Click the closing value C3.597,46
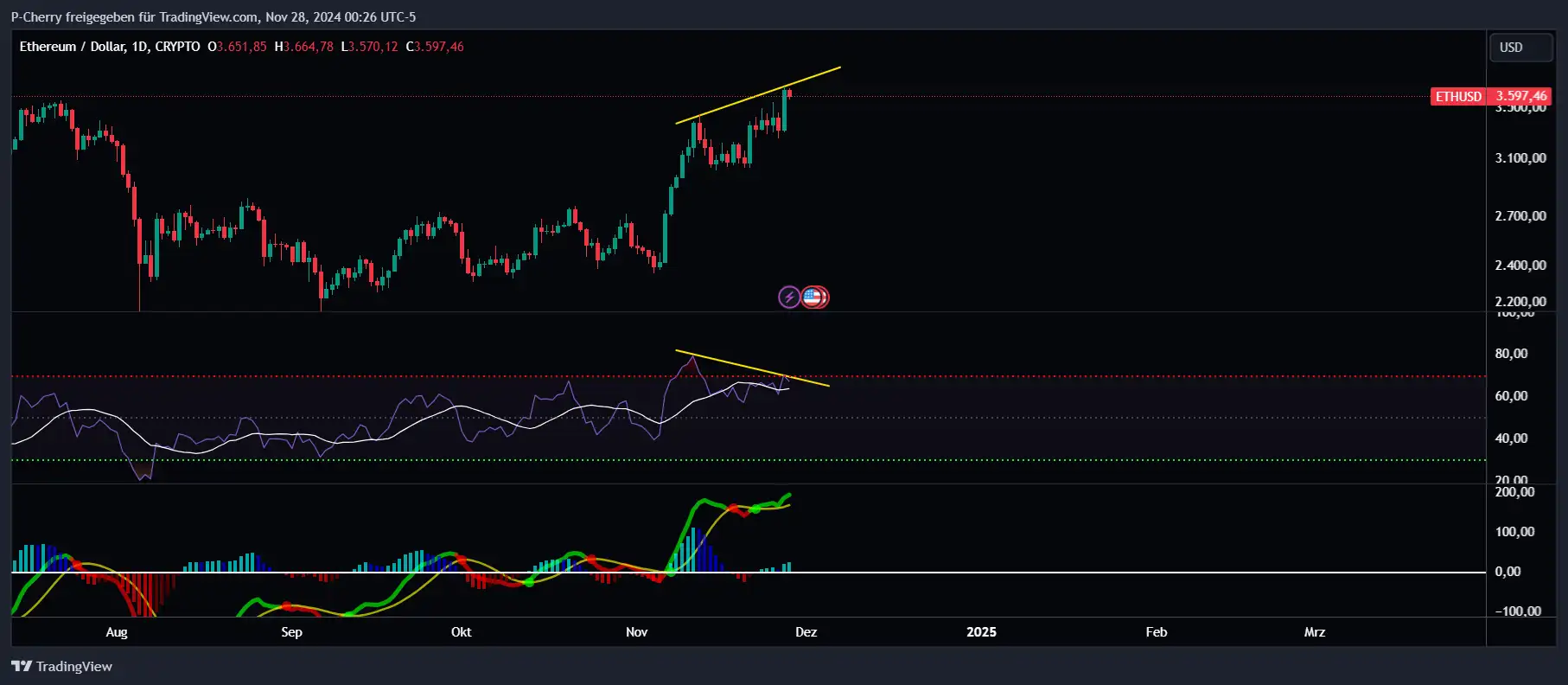 point(435,47)
